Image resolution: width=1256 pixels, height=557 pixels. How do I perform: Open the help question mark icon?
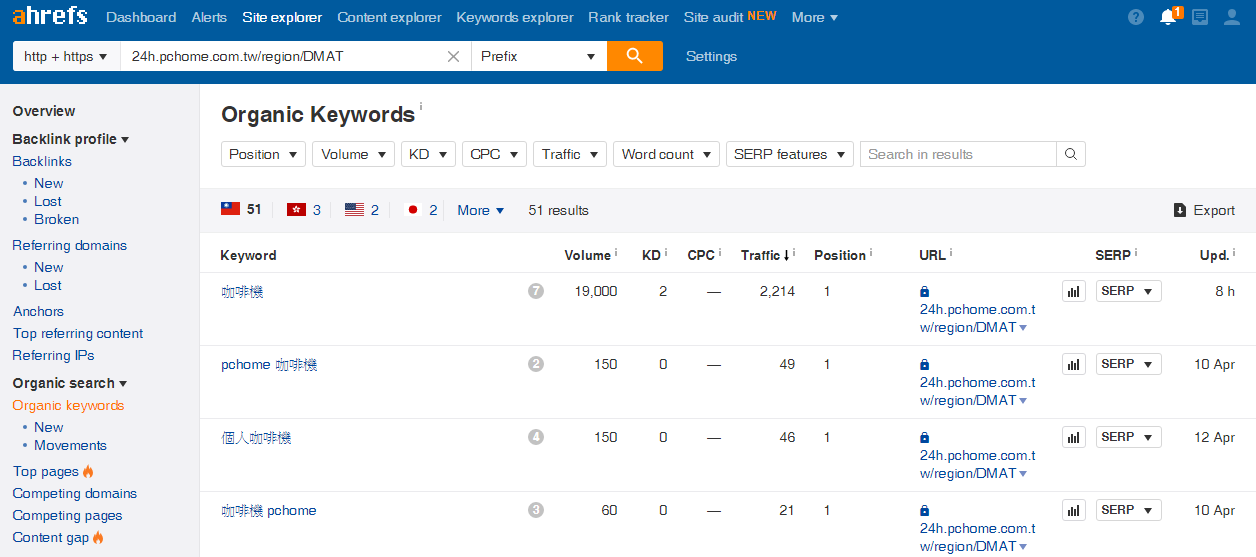point(1136,17)
